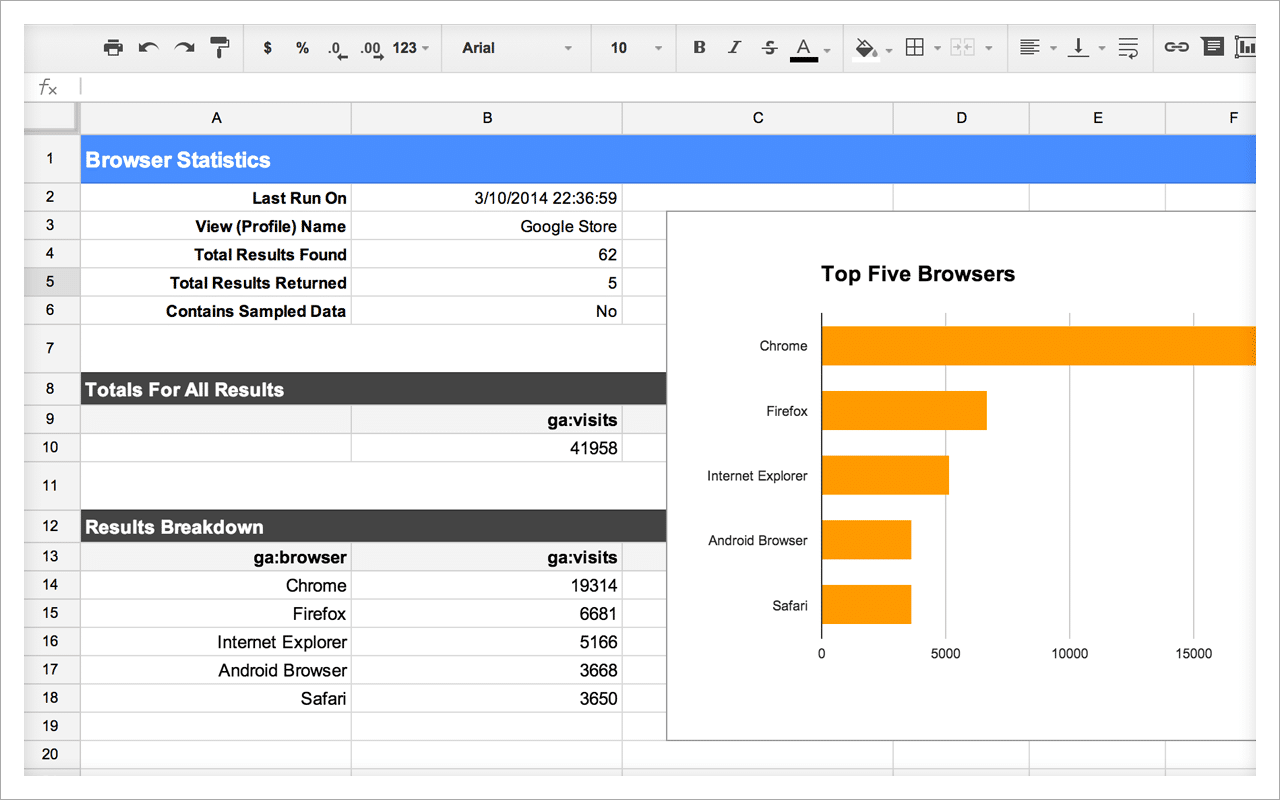Apply the paint format tool
Image resolution: width=1280 pixels, height=800 pixels.
[219, 47]
